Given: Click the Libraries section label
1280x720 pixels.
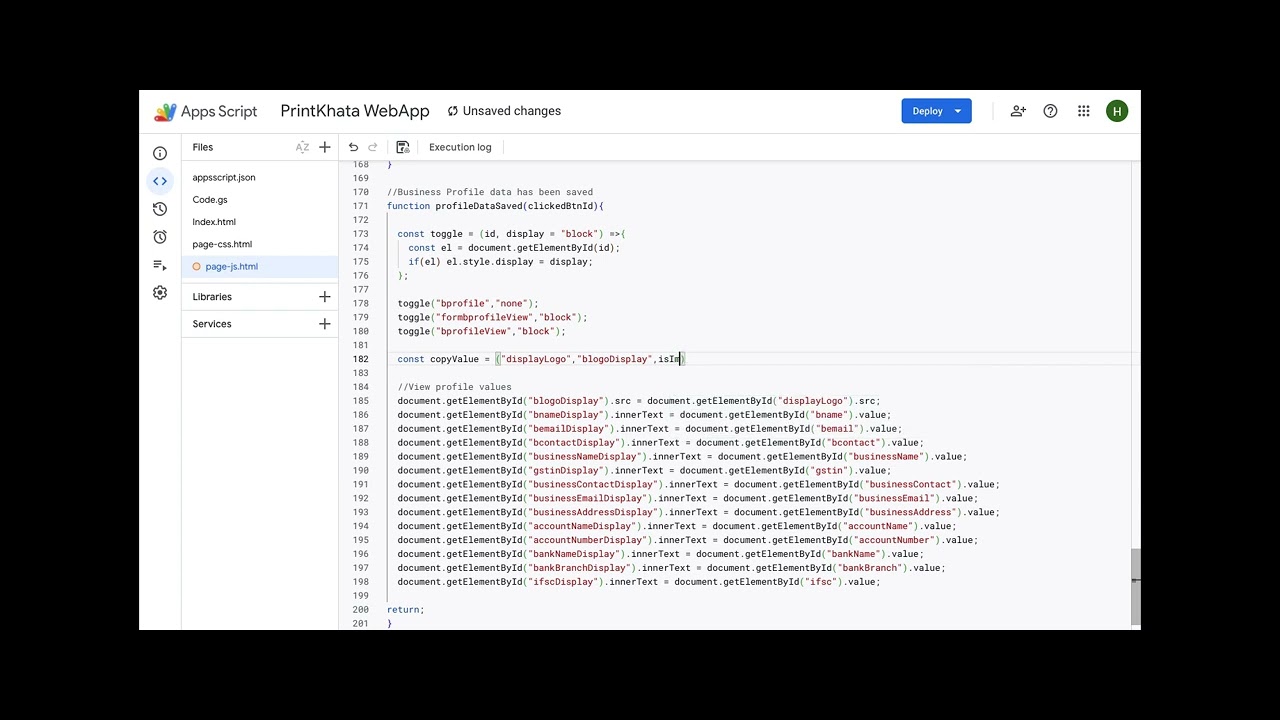Looking at the screenshot, I should tap(212, 297).
